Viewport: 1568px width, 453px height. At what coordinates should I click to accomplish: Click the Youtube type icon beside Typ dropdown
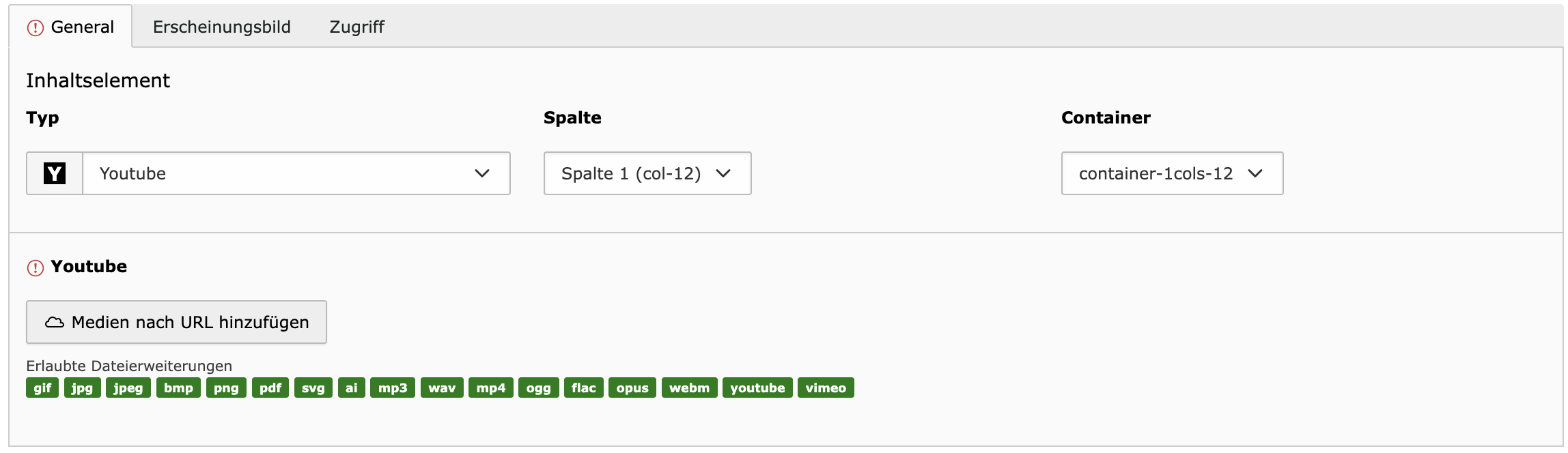(x=55, y=173)
